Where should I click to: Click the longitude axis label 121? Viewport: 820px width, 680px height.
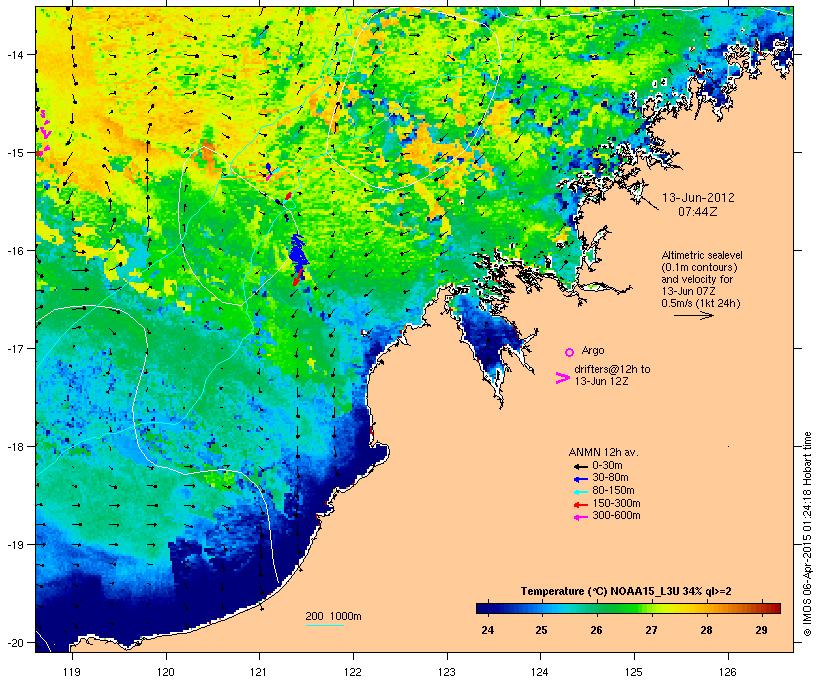click(259, 672)
